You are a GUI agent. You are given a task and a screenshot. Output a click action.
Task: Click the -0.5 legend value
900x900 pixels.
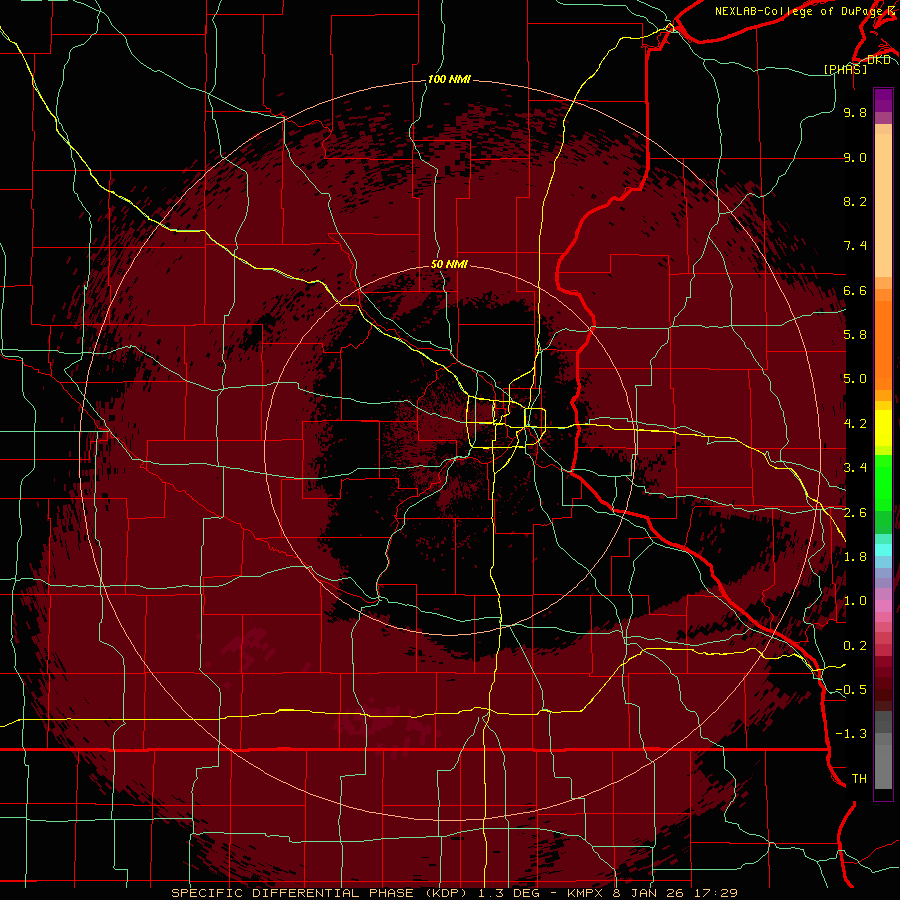pos(851,690)
